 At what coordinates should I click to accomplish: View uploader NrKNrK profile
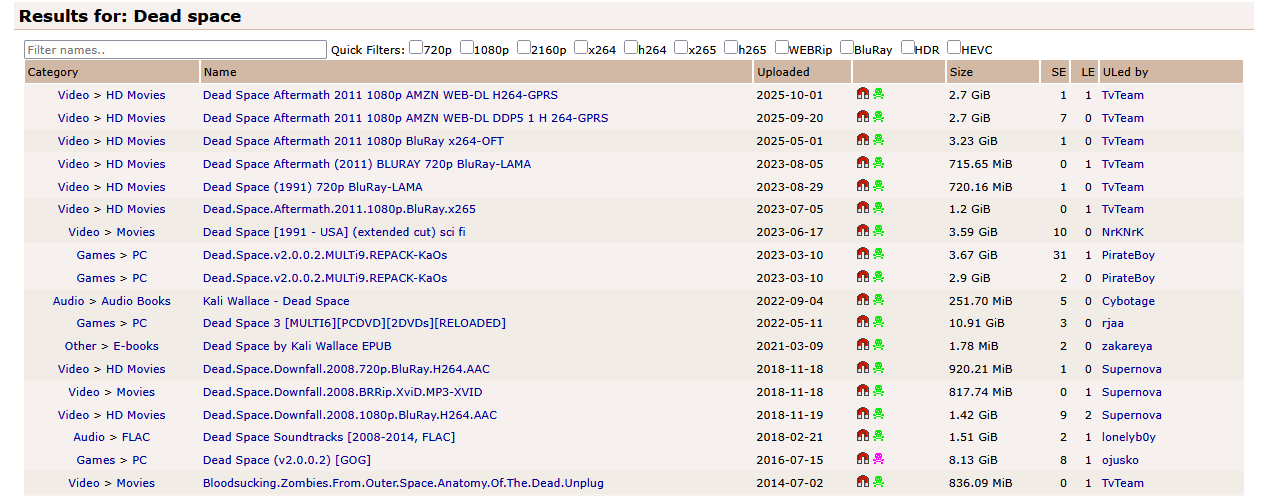[1123, 232]
